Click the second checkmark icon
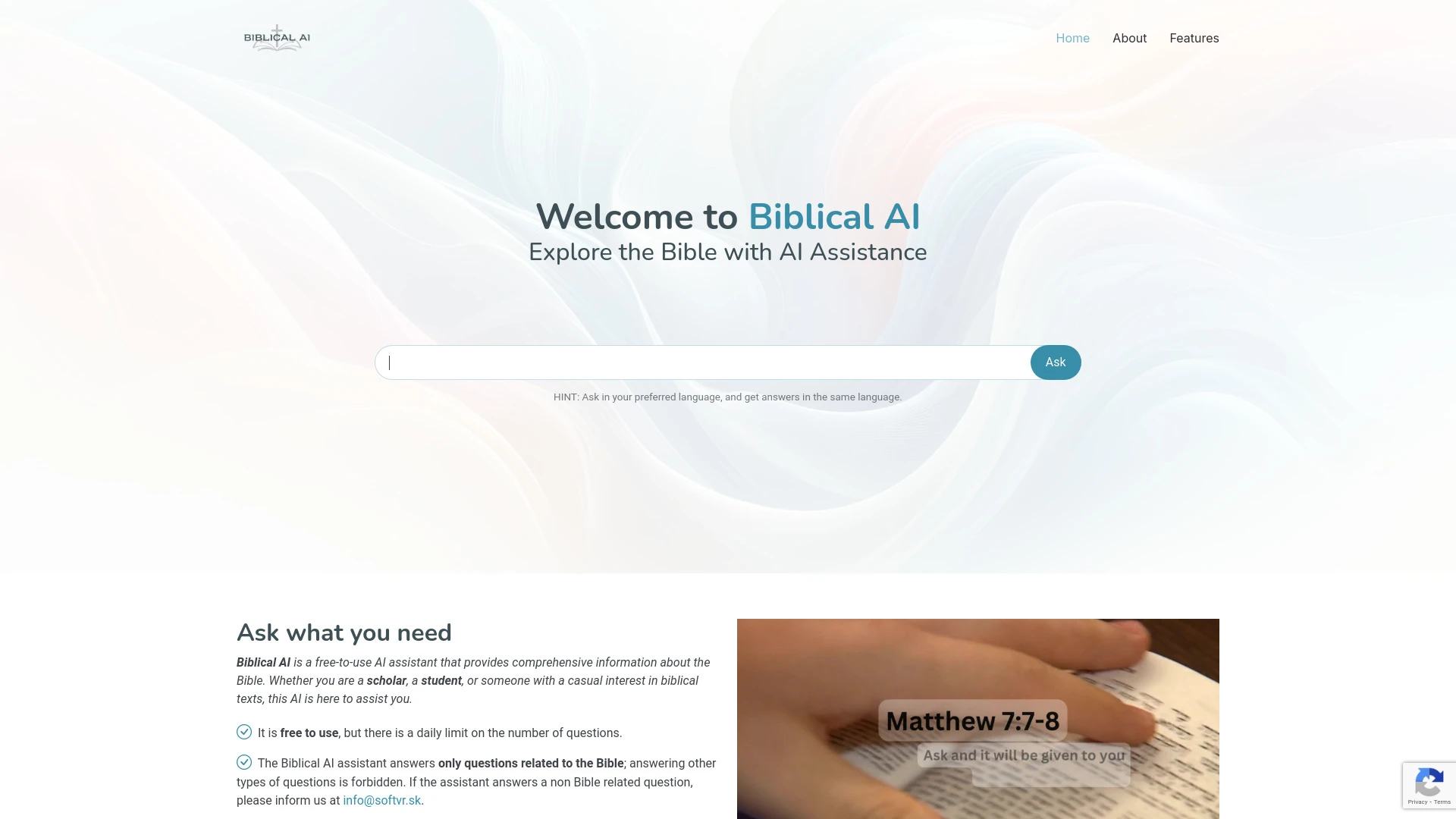1456x819 pixels. [x=243, y=762]
